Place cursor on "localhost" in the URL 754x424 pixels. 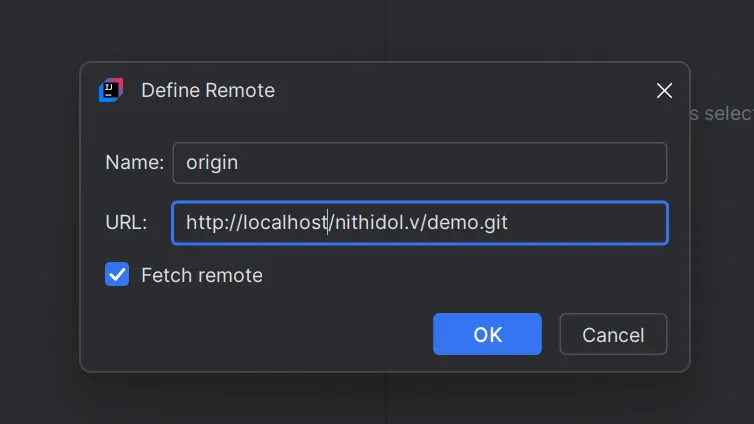(287, 223)
